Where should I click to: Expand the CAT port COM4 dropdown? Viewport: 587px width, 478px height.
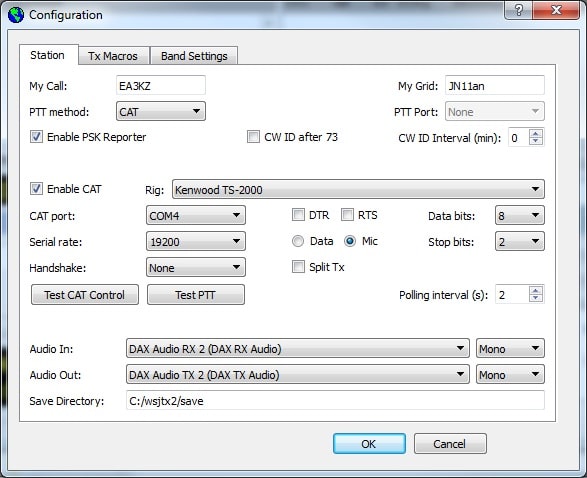[x=196, y=215]
